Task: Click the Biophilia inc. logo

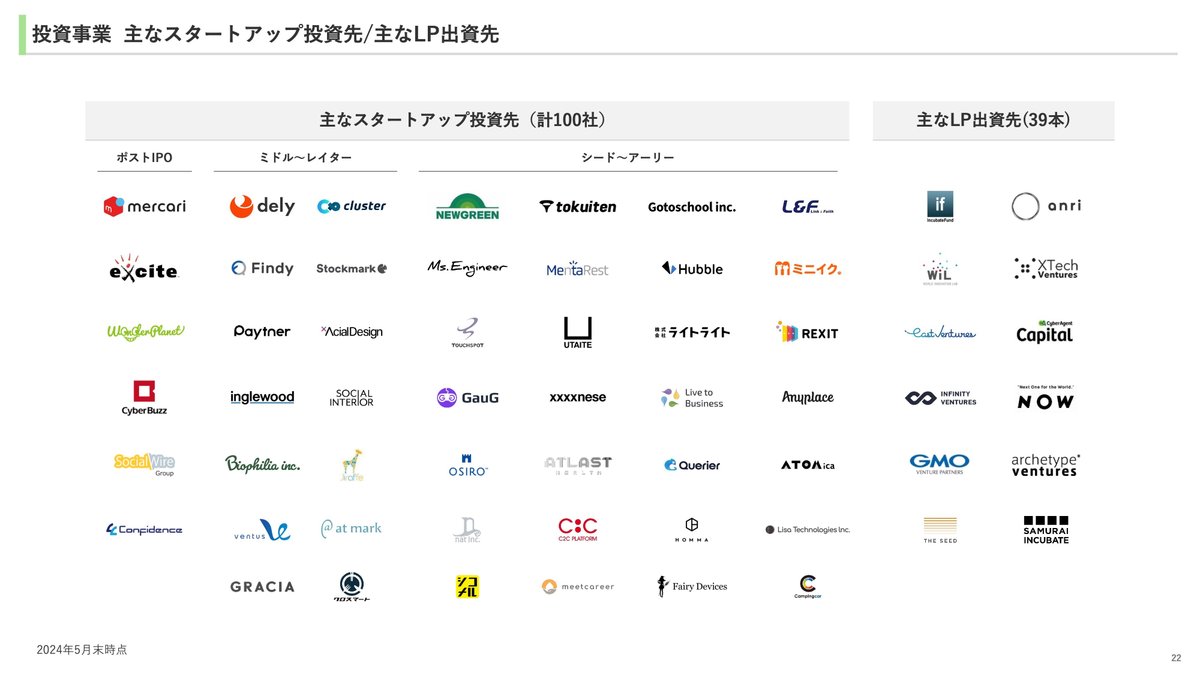Action: [x=262, y=464]
